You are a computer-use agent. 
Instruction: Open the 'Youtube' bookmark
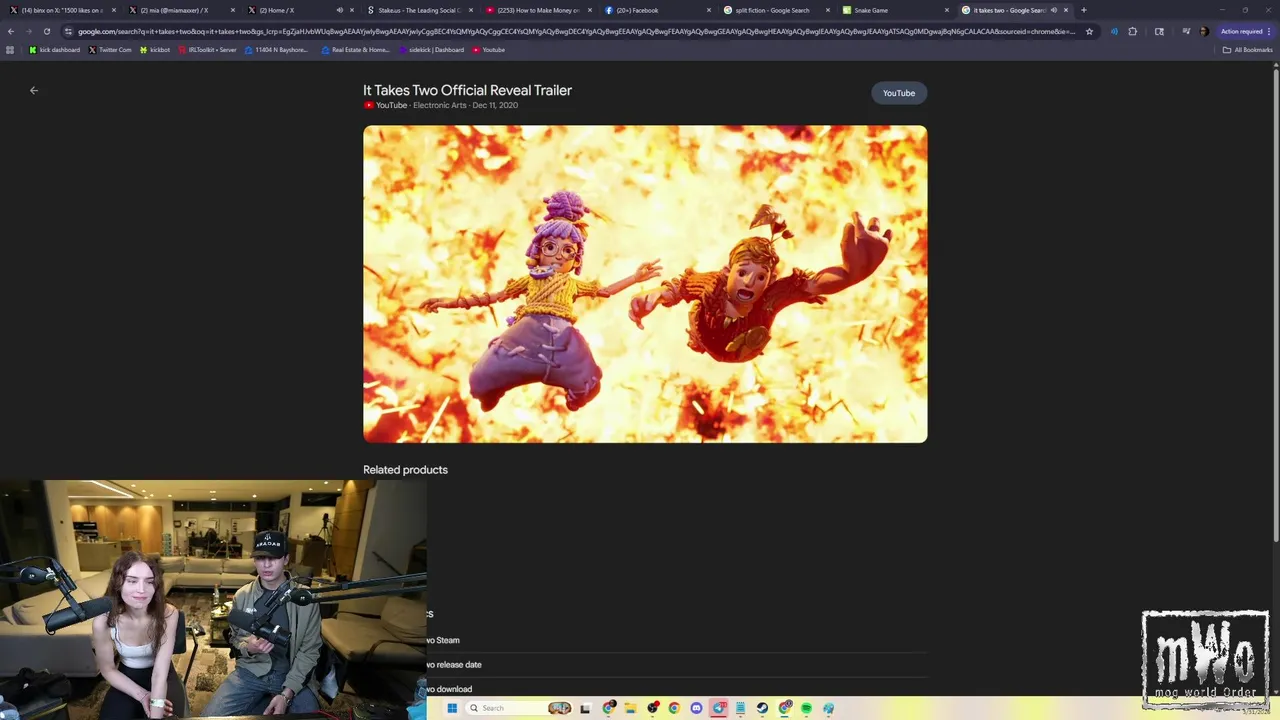[x=489, y=50]
